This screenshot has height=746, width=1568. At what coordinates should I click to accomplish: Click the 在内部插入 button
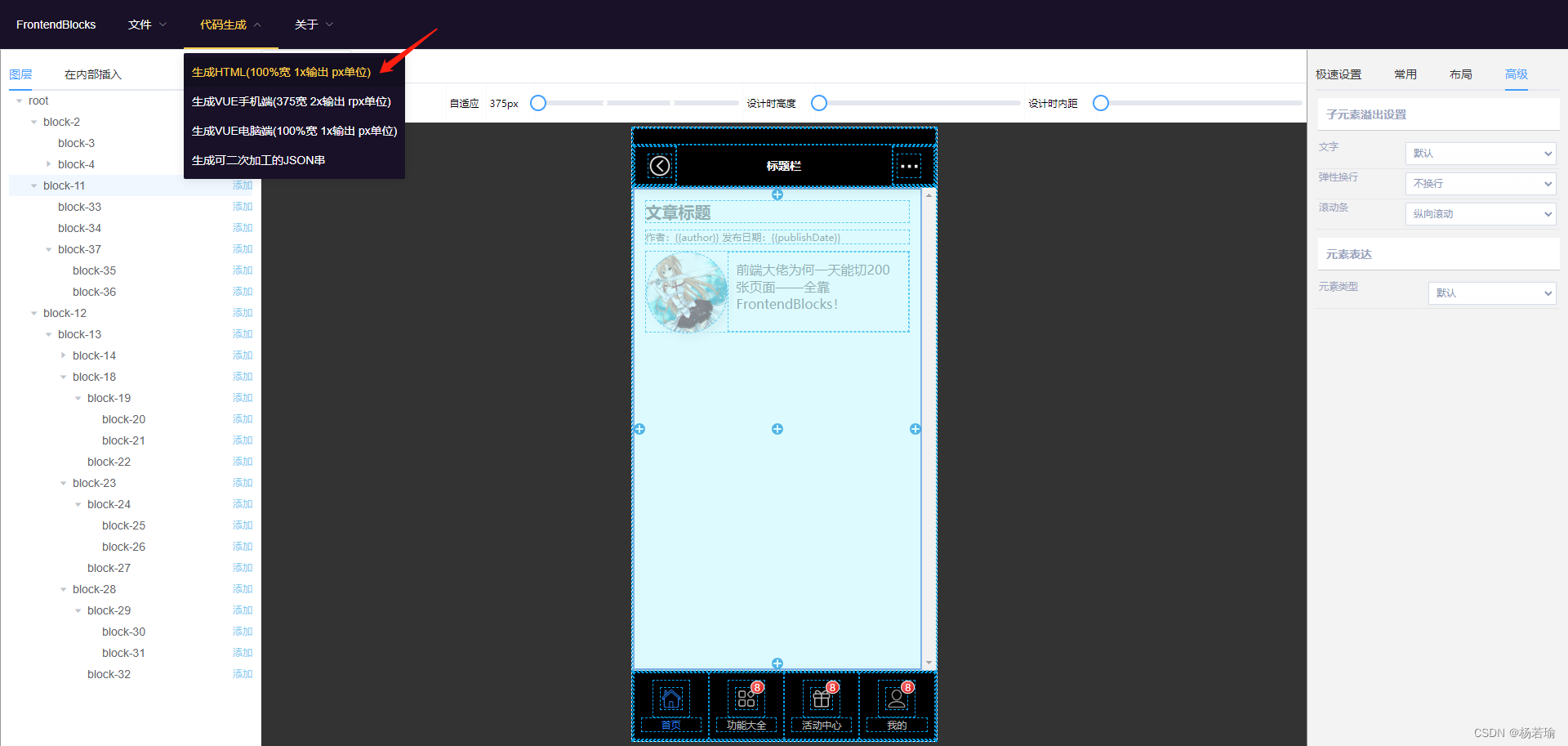coord(93,74)
